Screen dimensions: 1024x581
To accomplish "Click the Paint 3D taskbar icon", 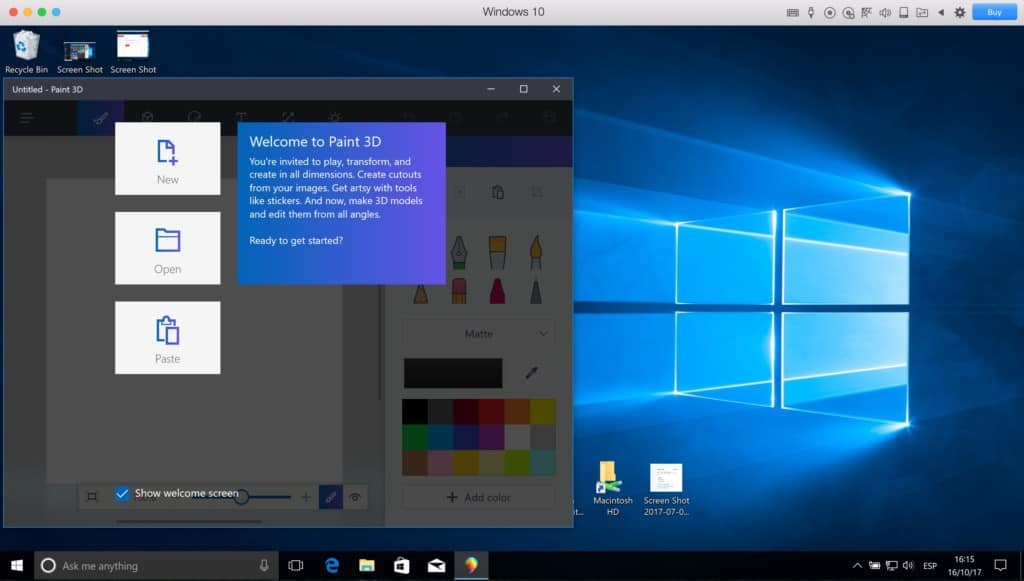I will click(x=472, y=565).
